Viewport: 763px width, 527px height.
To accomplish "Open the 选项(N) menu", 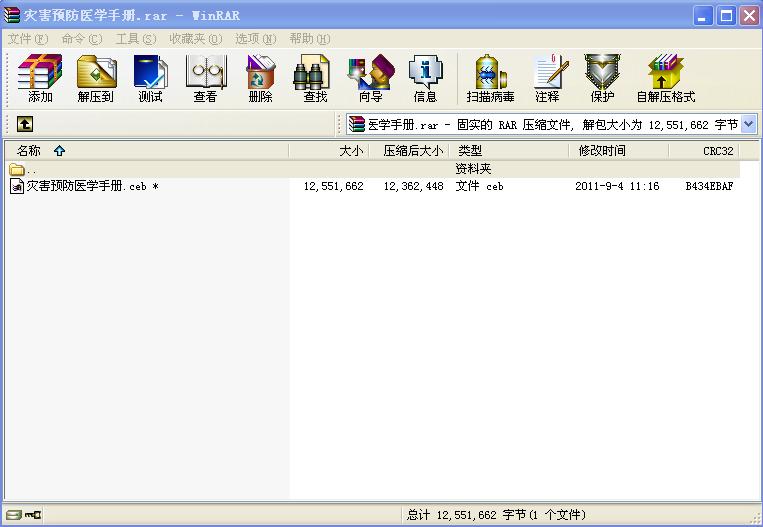I will (255, 39).
